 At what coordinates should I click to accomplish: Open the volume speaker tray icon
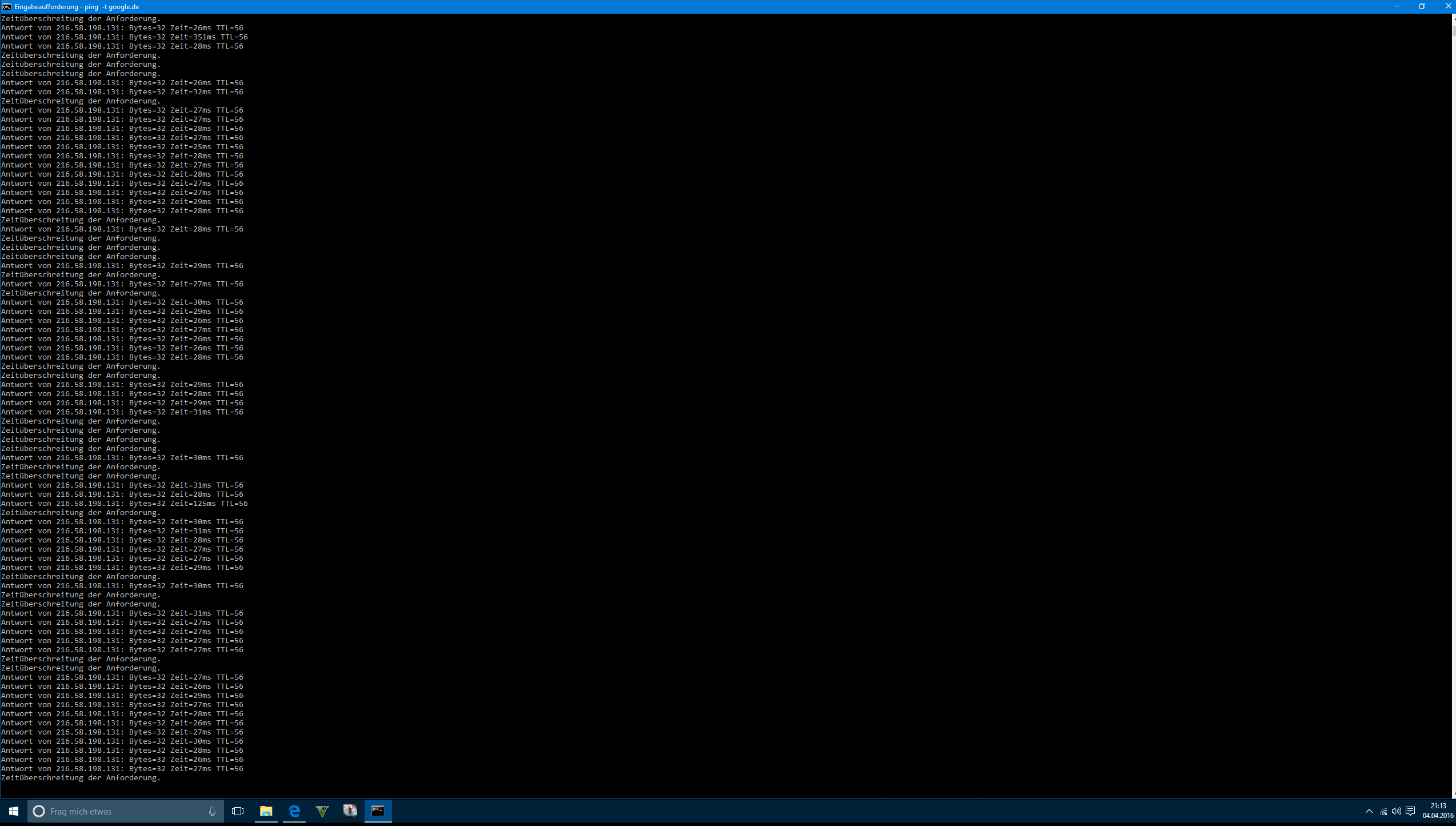coord(1397,812)
